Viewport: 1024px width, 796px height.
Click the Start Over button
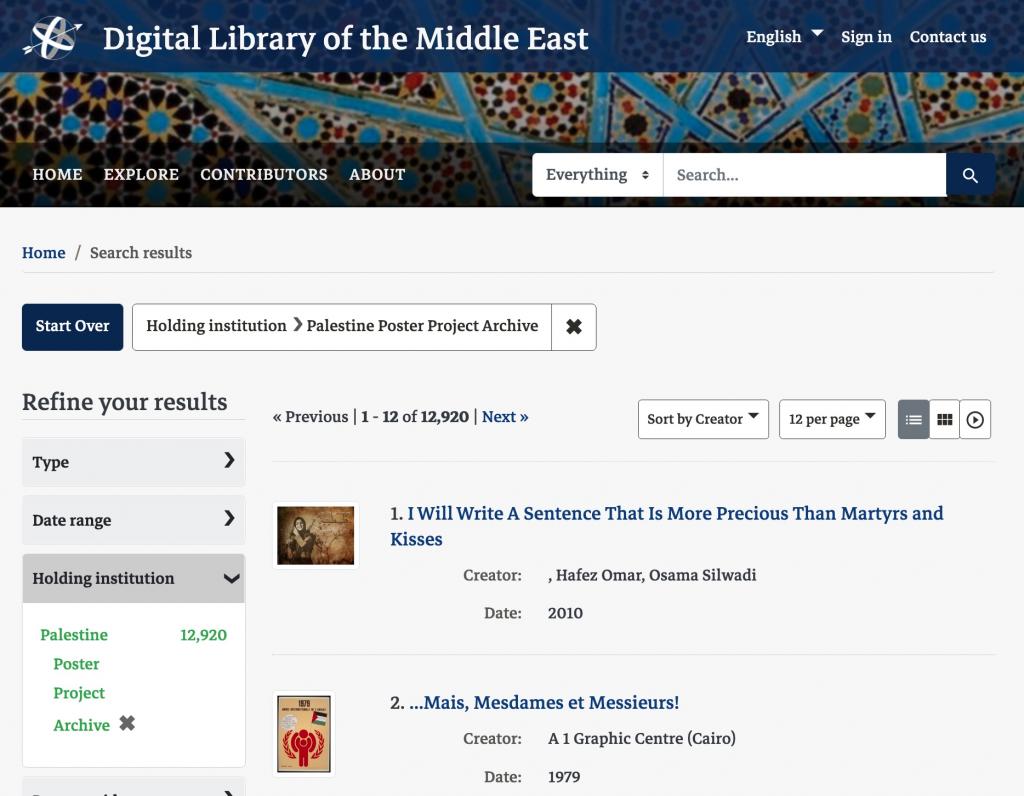tap(72, 326)
